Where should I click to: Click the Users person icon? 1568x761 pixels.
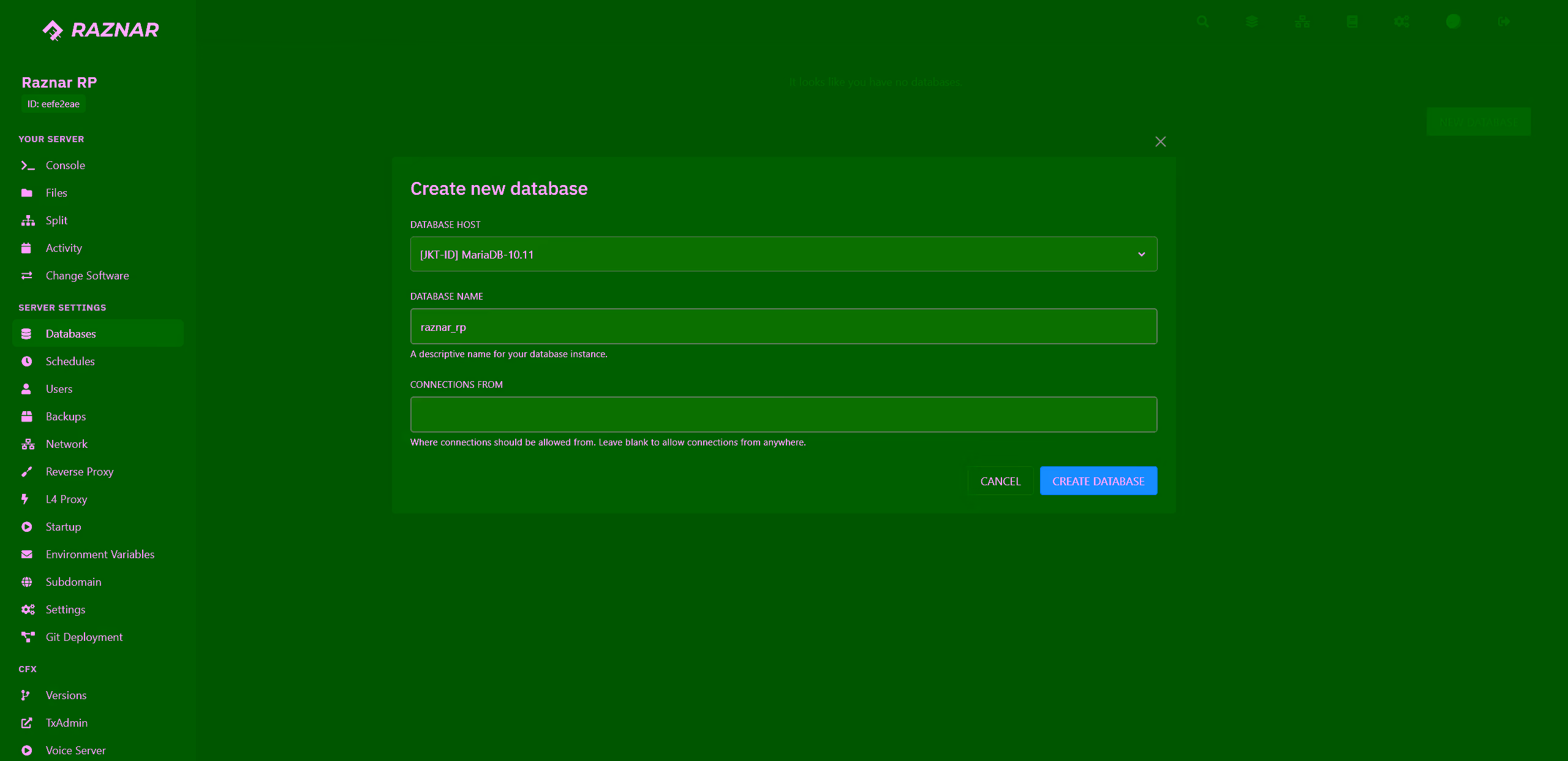[x=26, y=389]
